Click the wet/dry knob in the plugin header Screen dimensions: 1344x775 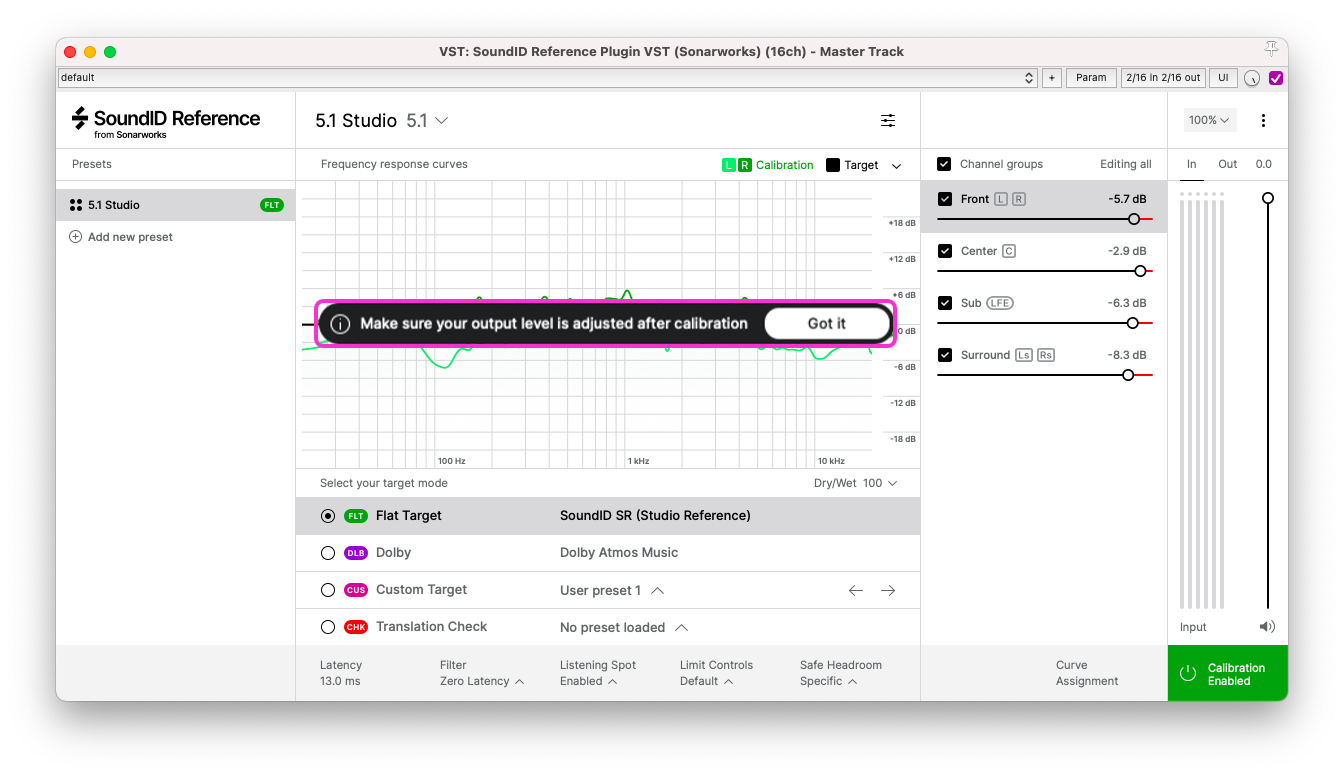pos(1252,78)
